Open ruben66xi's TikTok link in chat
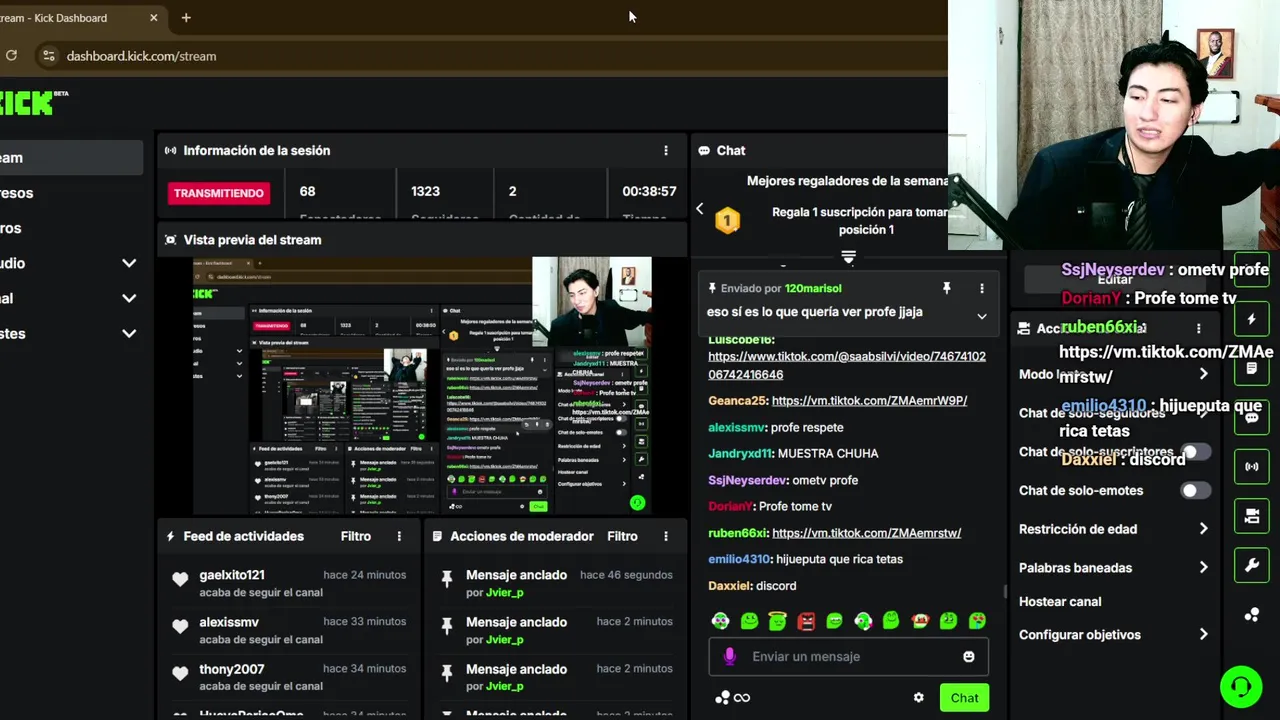Screen dimensions: 1280x720 point(866,533)
